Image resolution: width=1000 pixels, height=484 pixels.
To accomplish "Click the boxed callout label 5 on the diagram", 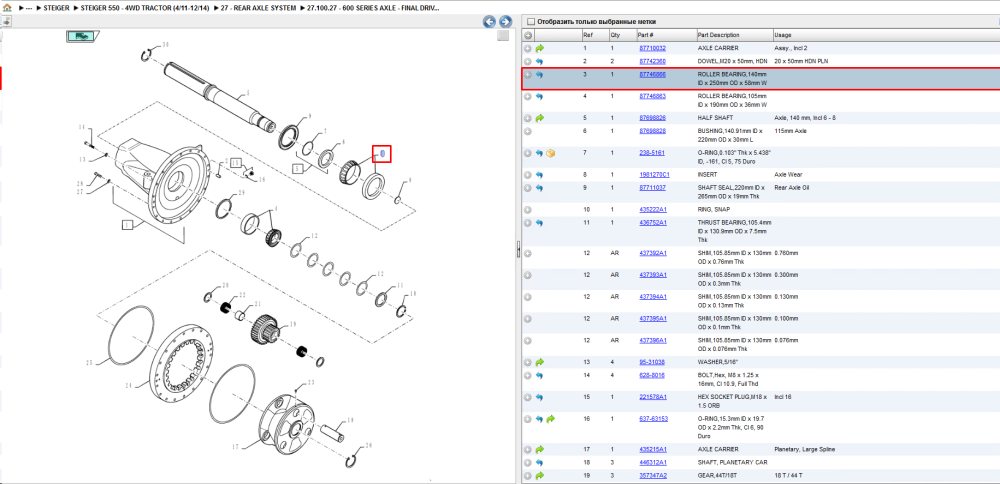I will pyautogui.click(x=298, y=168).
